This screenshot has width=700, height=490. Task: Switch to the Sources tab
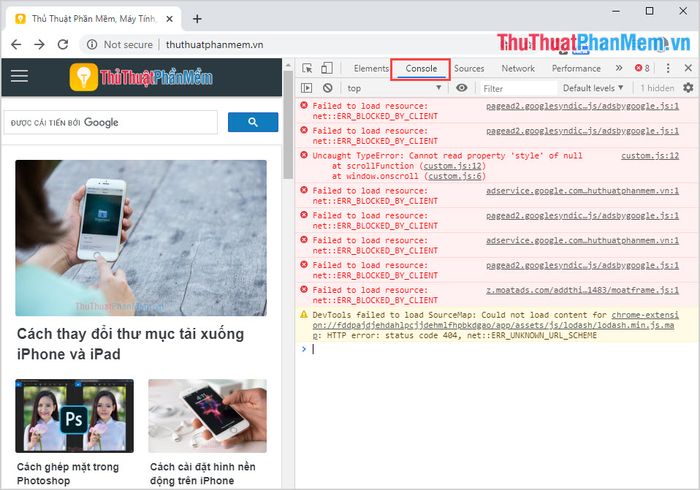pos(469,68)
